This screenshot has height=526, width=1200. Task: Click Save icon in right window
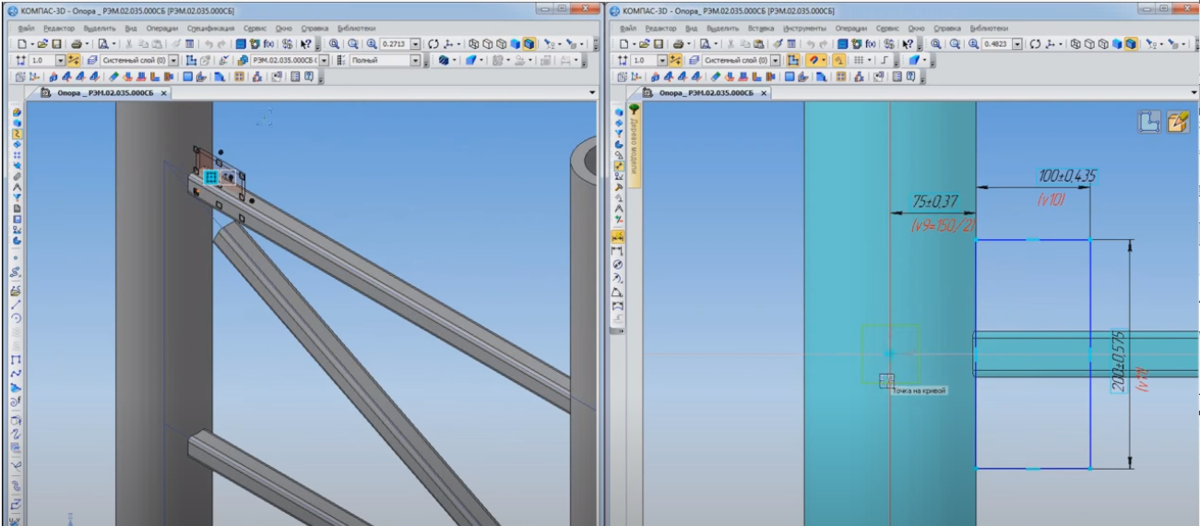(659, 44)
